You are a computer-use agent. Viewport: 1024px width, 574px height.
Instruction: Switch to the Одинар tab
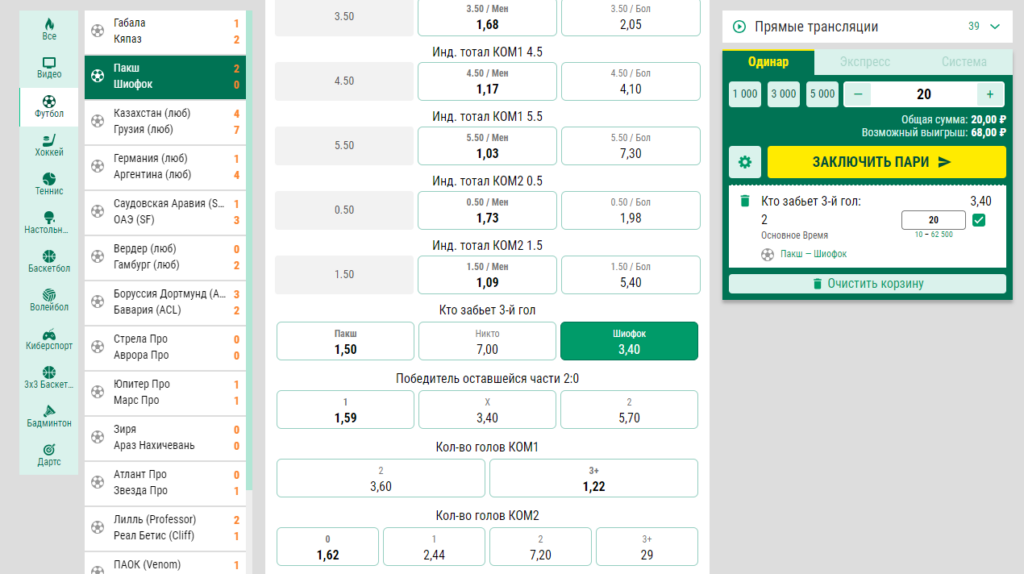pos(768,62)
